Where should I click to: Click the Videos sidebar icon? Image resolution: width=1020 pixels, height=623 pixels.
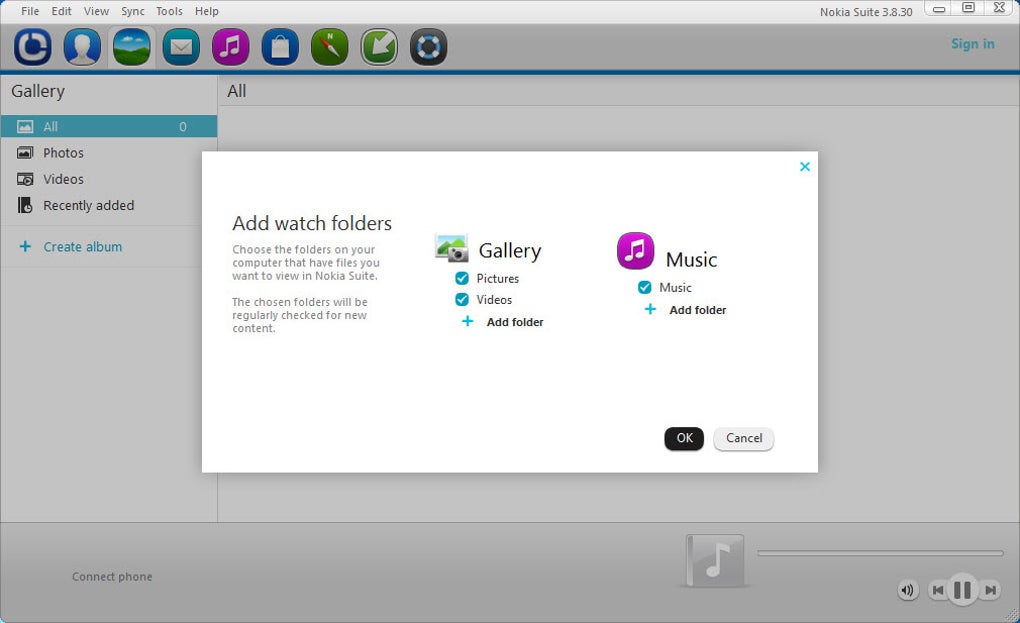pyautogui.click(x=25, y=179)
